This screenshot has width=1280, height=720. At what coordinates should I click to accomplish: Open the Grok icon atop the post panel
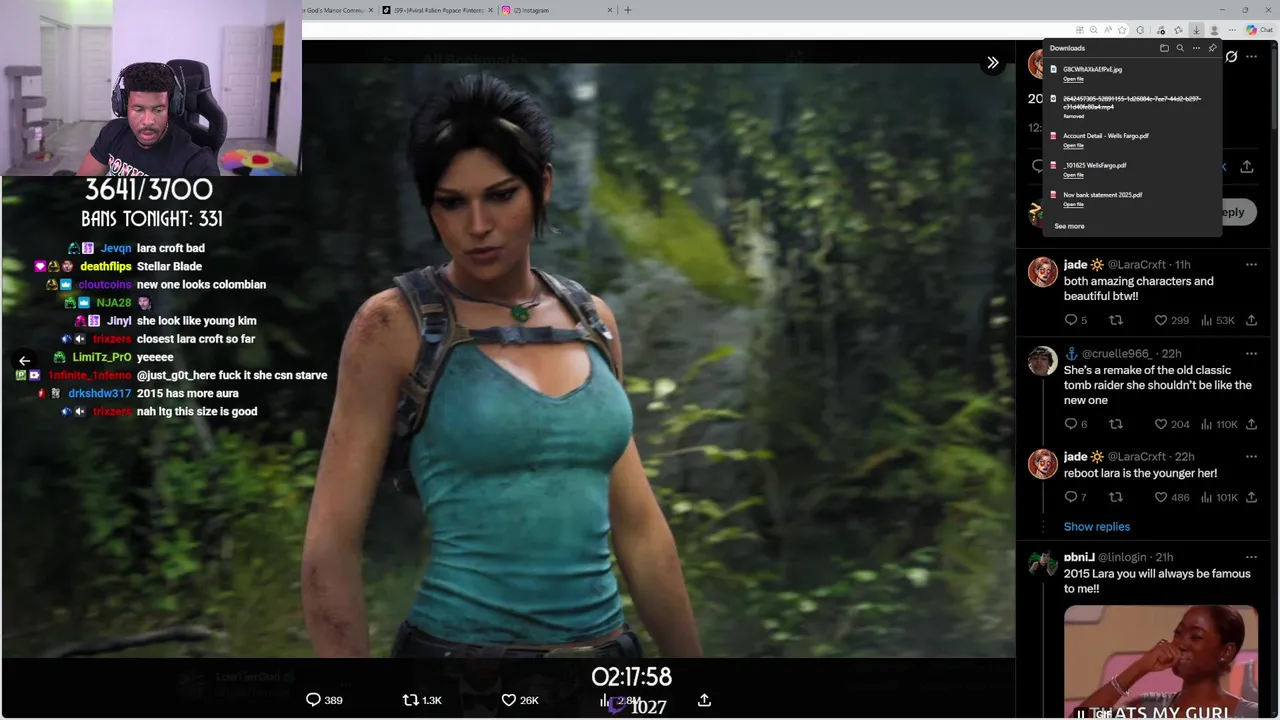click(1231, 57)
